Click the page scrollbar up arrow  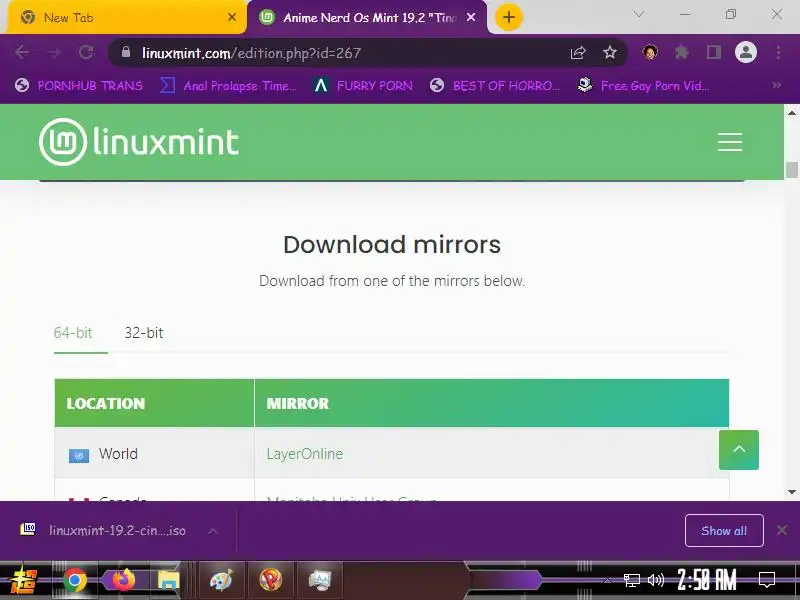click(x=792, y=113)
